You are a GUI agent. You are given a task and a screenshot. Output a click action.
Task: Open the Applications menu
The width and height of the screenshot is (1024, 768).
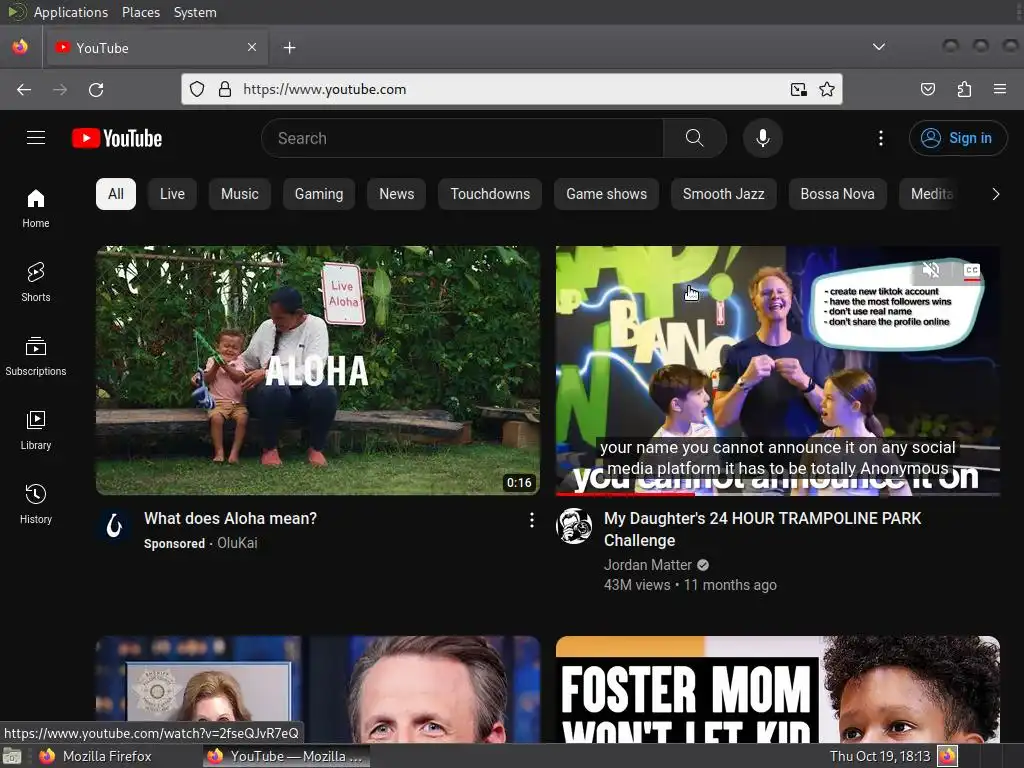[71, 12]
